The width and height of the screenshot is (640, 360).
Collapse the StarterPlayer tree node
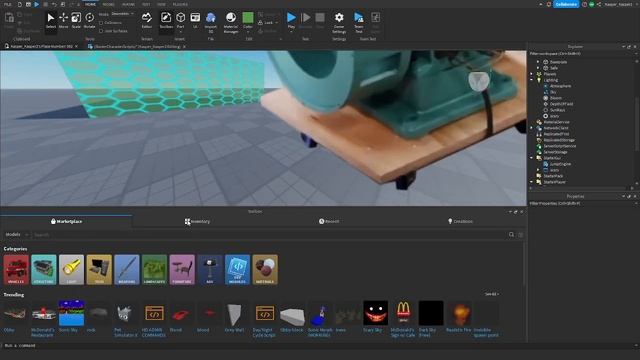pyautogui.click(x=532, y=182)
